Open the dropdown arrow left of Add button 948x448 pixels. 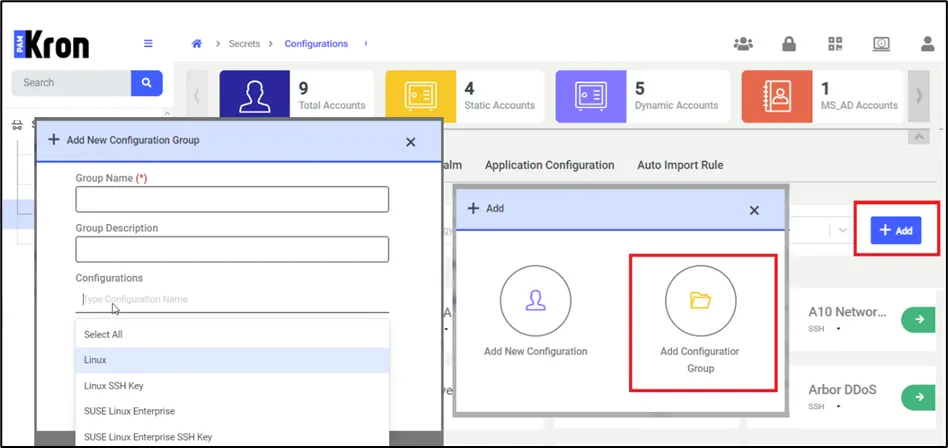coord(843,230)
